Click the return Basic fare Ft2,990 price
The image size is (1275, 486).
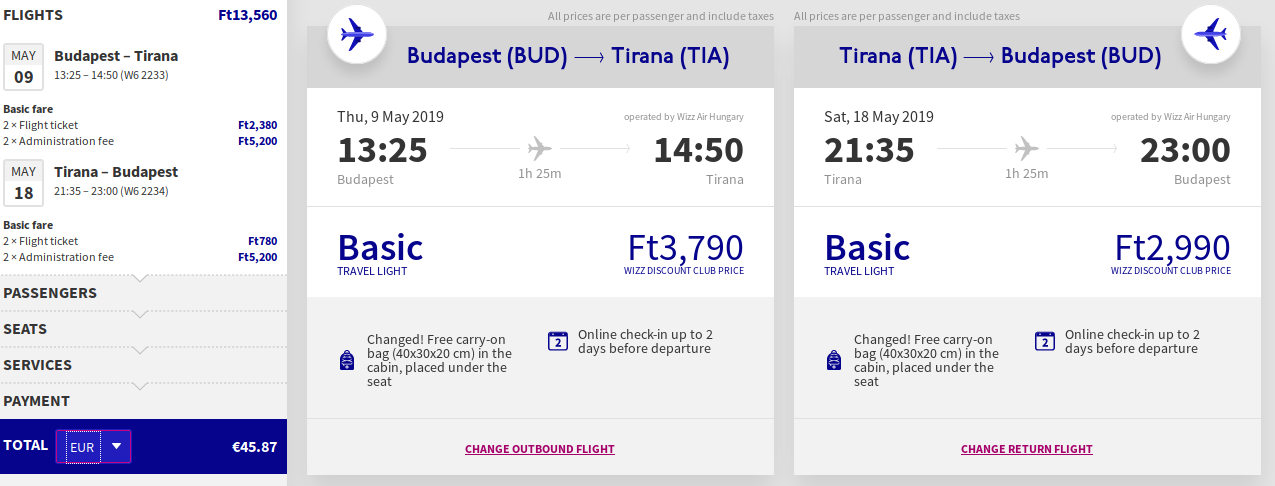pos(1172,247)
